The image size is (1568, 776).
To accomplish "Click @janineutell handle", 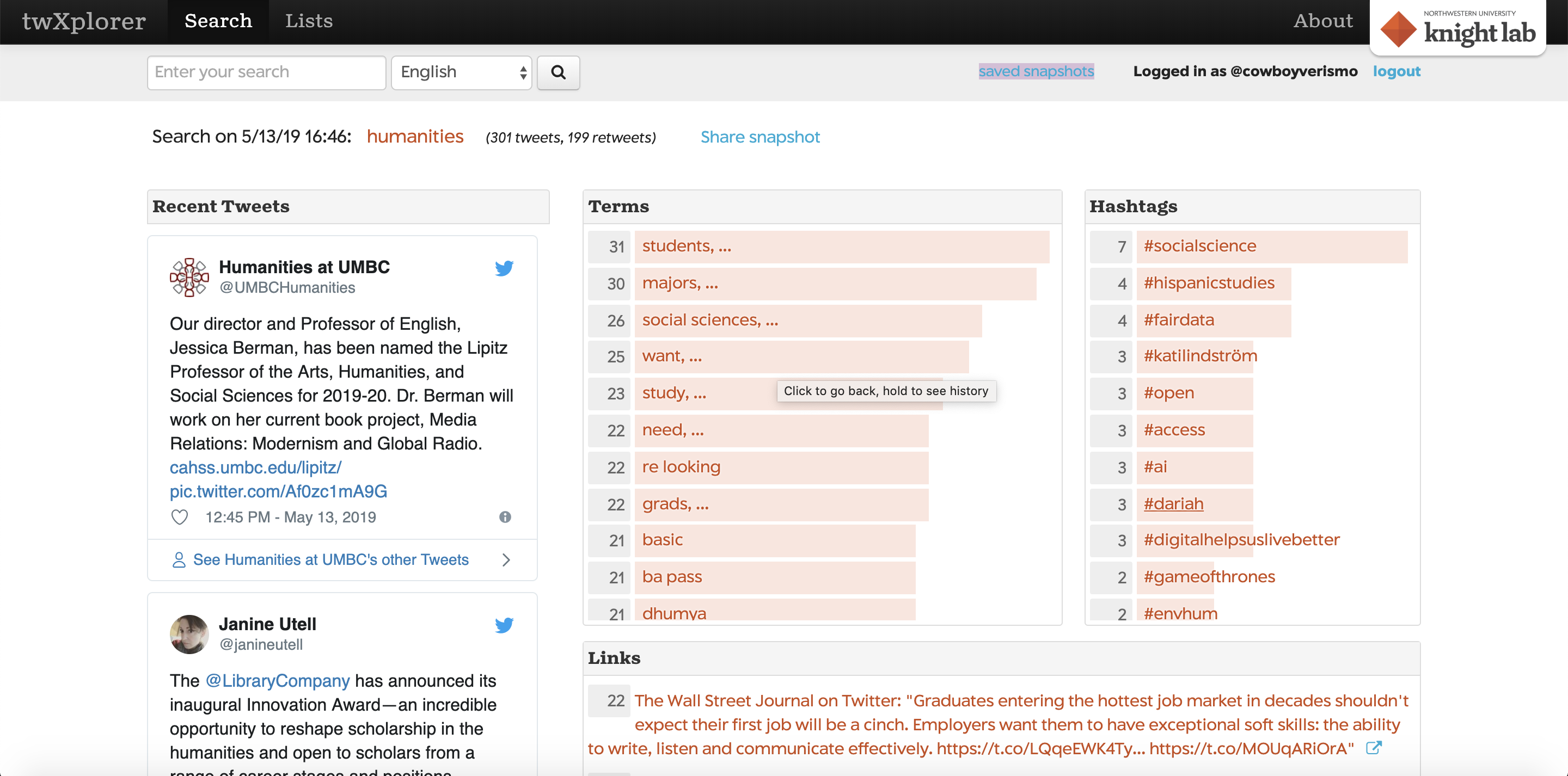I will point(261,644).
